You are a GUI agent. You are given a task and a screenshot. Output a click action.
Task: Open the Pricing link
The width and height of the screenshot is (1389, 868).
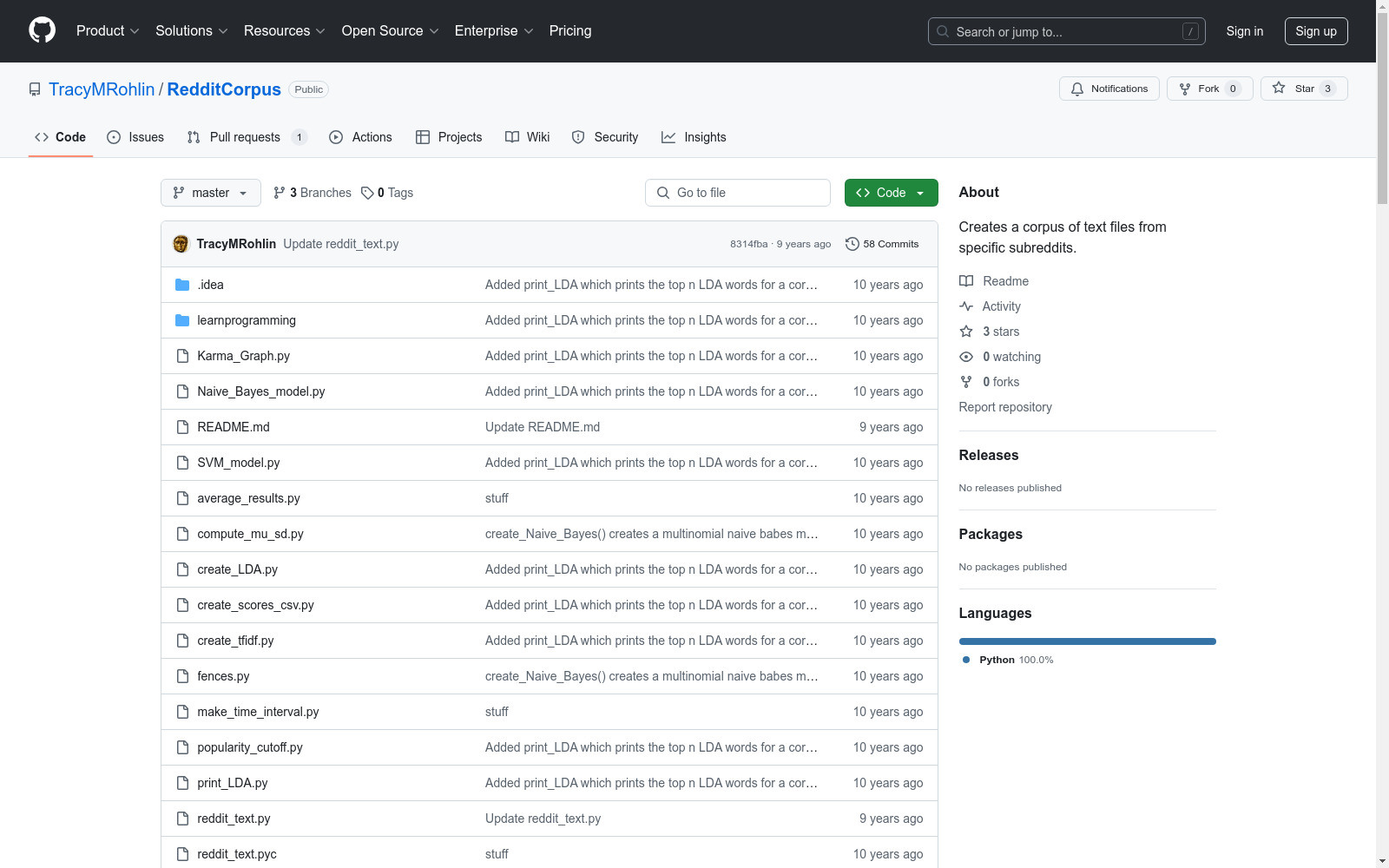pyautogui.click(x=570, y=30)
